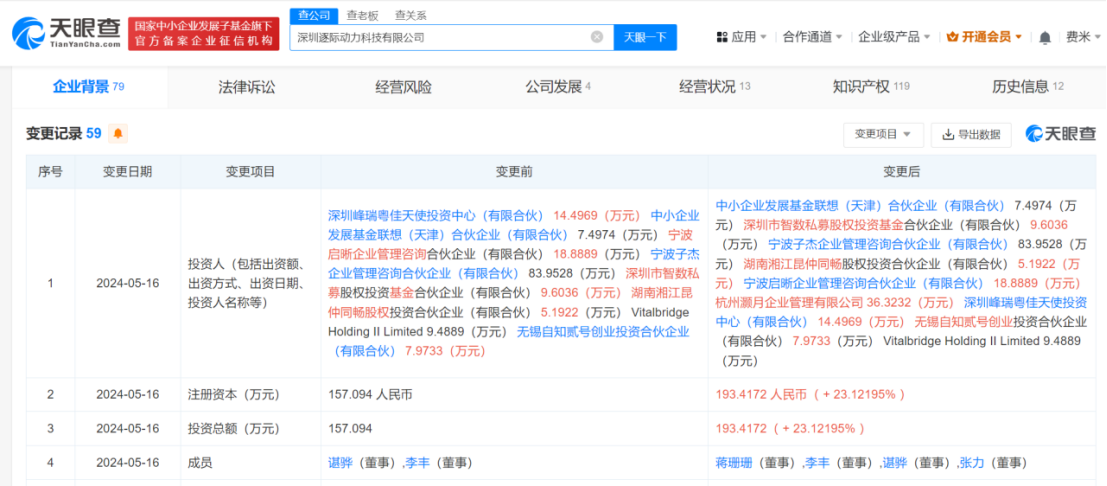Image resolution: width=1107 pixels, height=486 pixels.
Task: Open the 应用 dropdown menu
Action: click(743, 37)
